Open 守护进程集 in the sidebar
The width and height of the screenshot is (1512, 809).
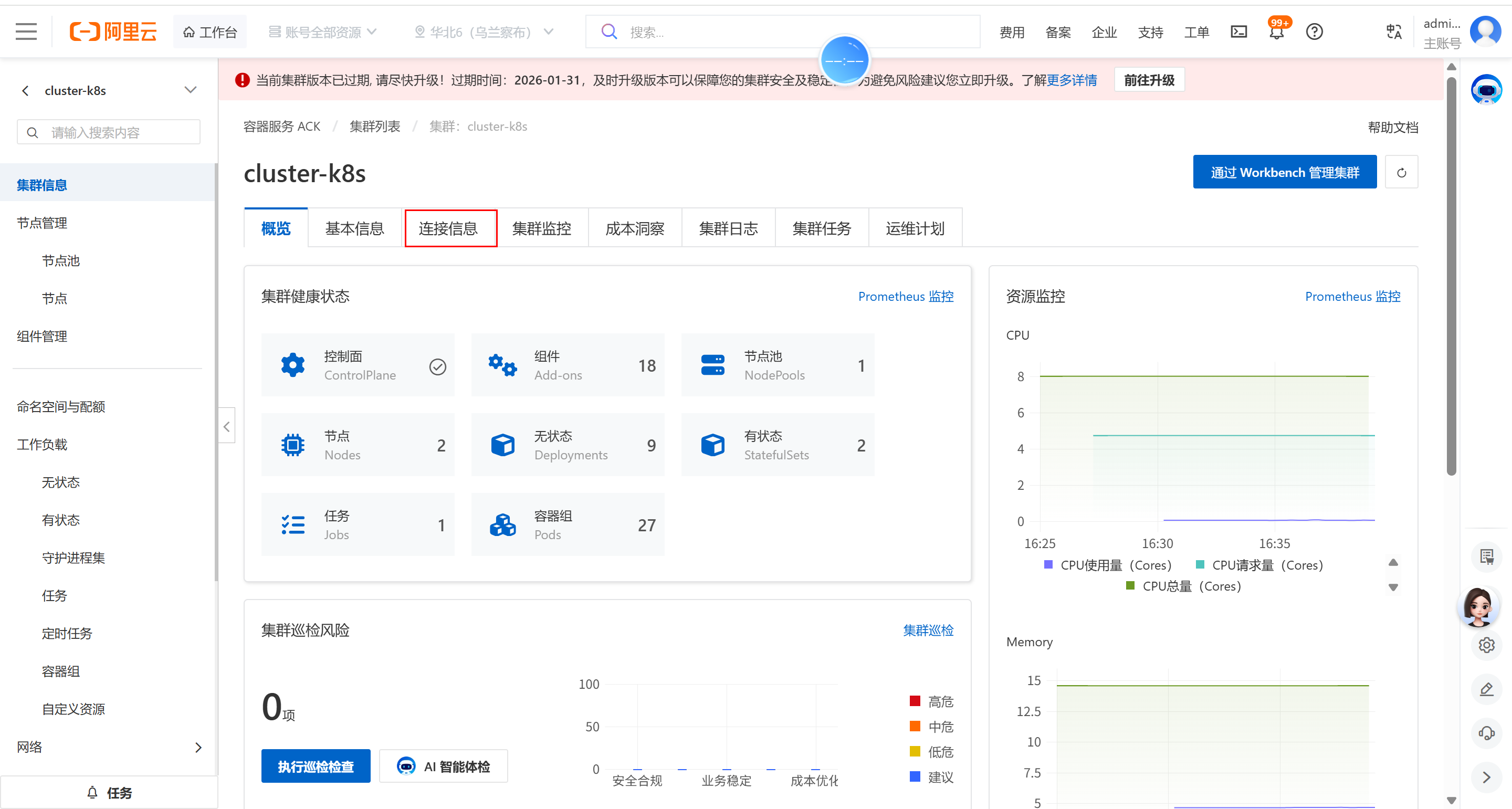click(73, 558)
